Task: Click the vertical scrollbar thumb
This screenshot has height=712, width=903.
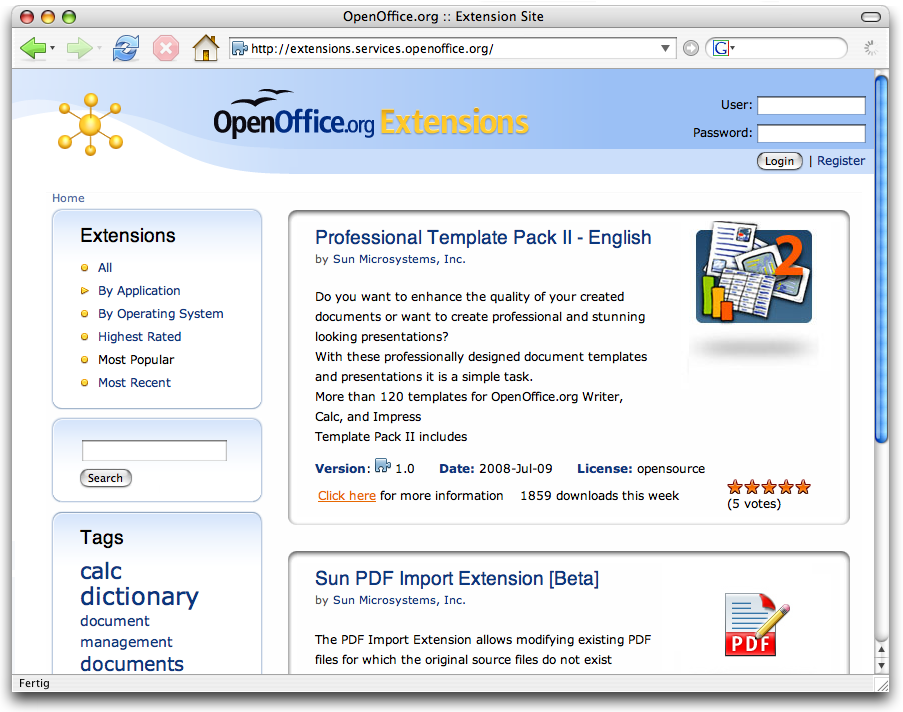Action: pos(881,259)
